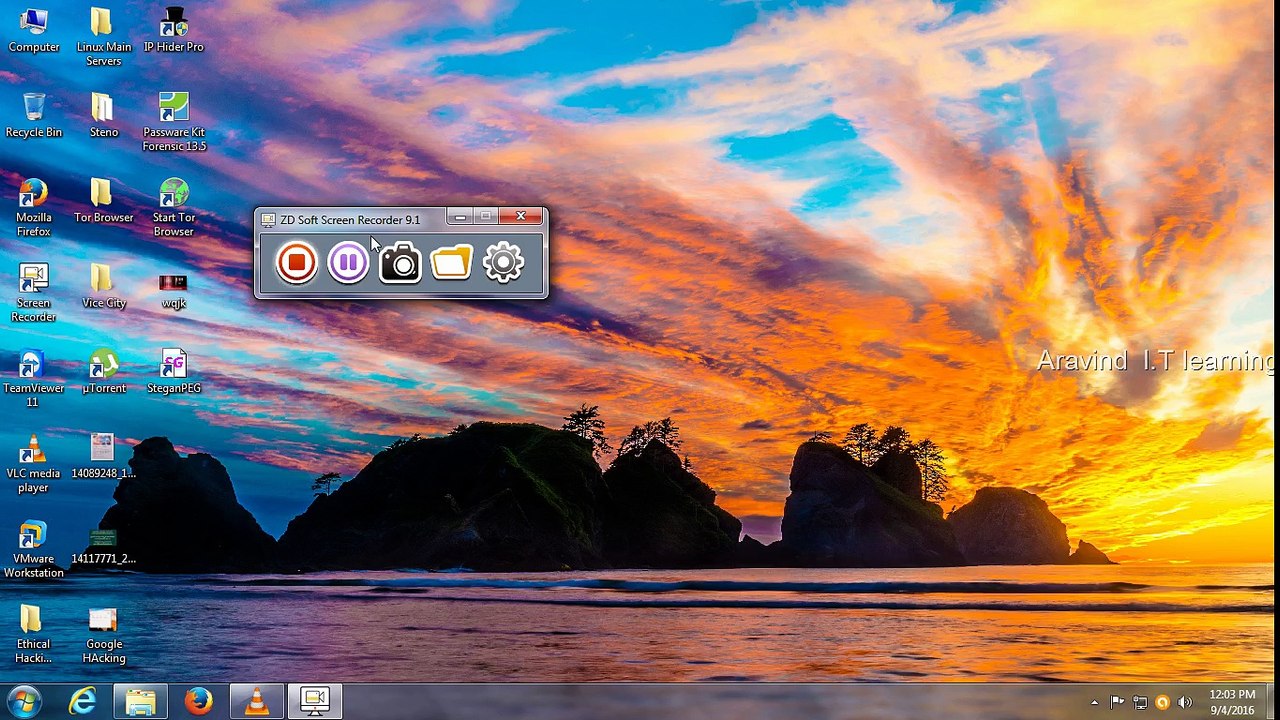The image size is (1280, 720).
Task: Pause the recording with the purple button
Action: point(348,263)
